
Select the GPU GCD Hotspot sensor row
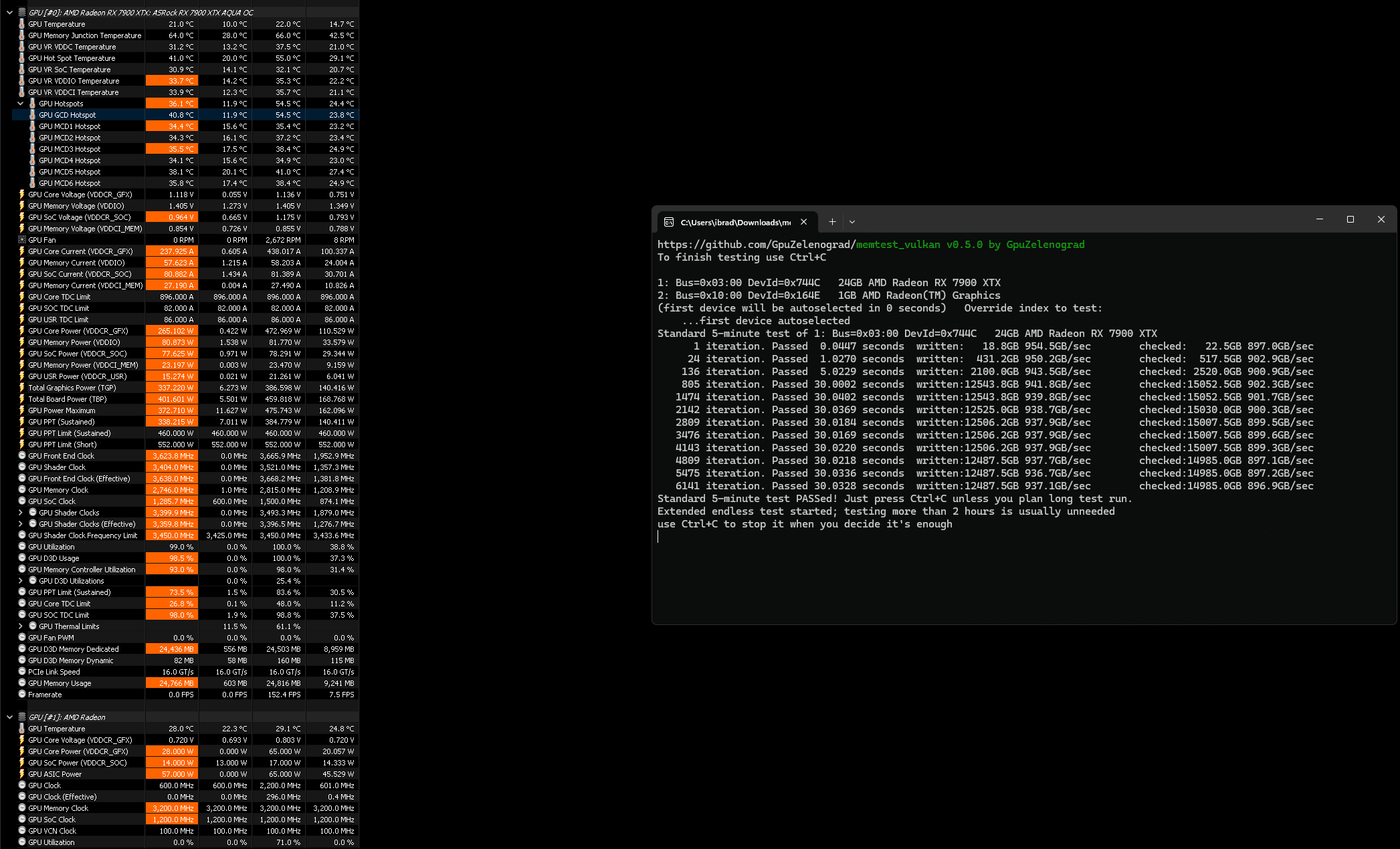(67, 115)
